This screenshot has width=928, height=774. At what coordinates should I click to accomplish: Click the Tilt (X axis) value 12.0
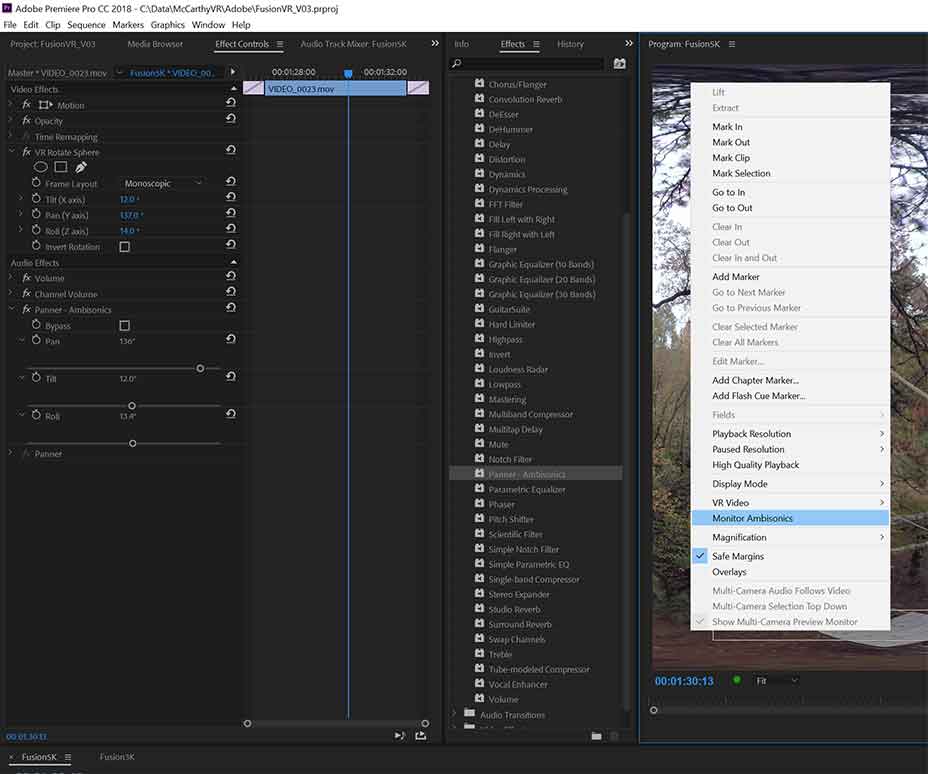click(x=128, y=199)
